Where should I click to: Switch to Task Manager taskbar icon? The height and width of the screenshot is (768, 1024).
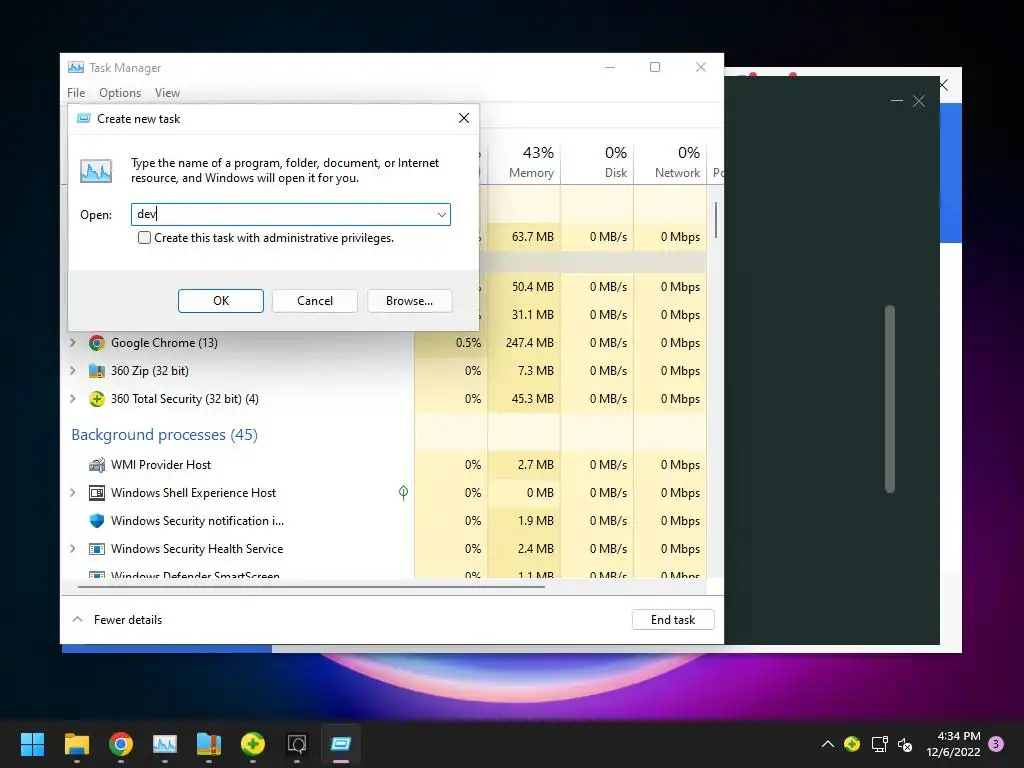click(165, 744)
